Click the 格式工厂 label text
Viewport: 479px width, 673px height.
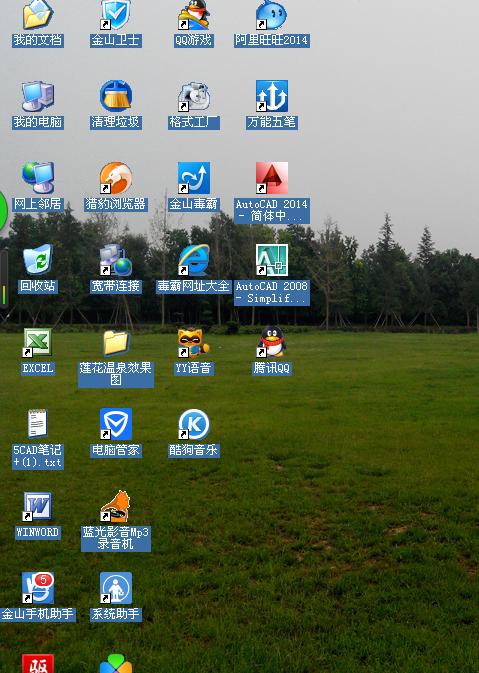pos(194,122)
